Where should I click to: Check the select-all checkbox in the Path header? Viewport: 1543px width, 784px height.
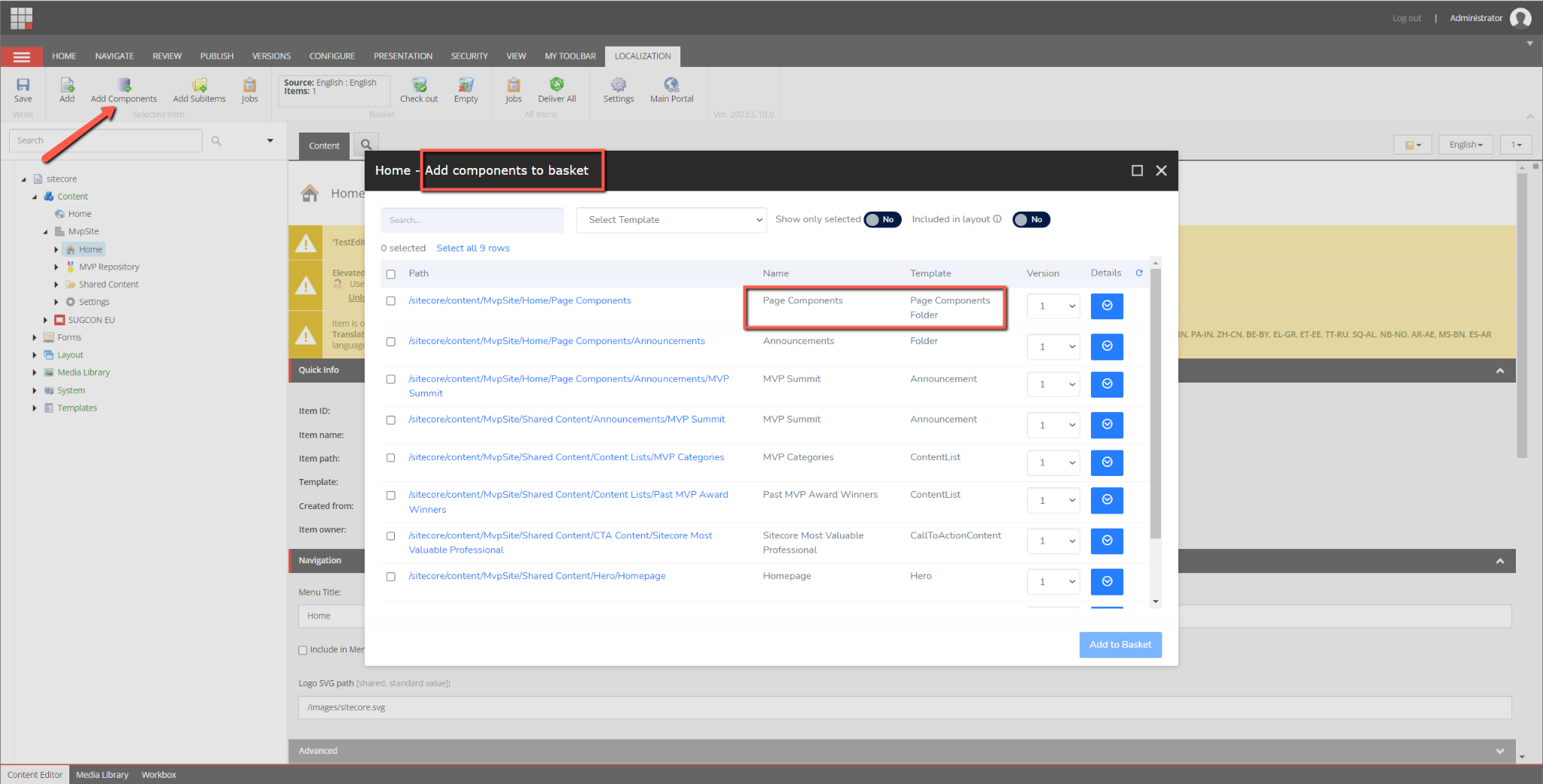(x=391, y=274)
